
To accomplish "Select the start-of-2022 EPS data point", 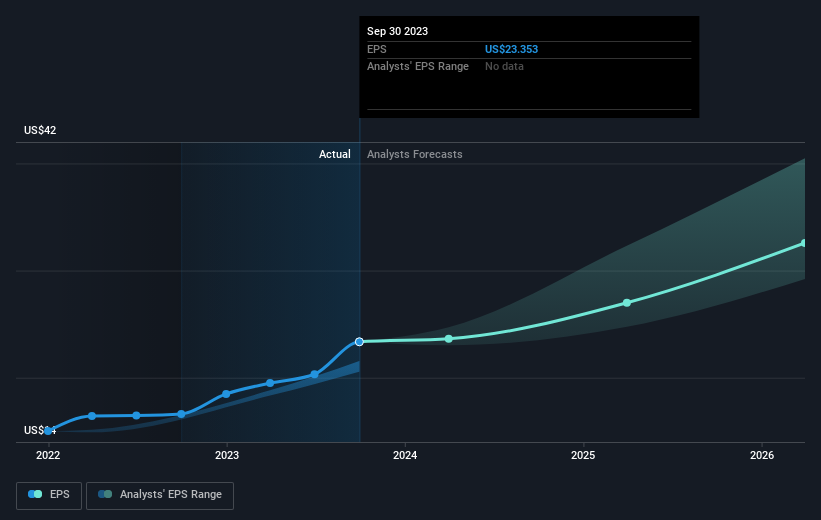I will point(48,431).
